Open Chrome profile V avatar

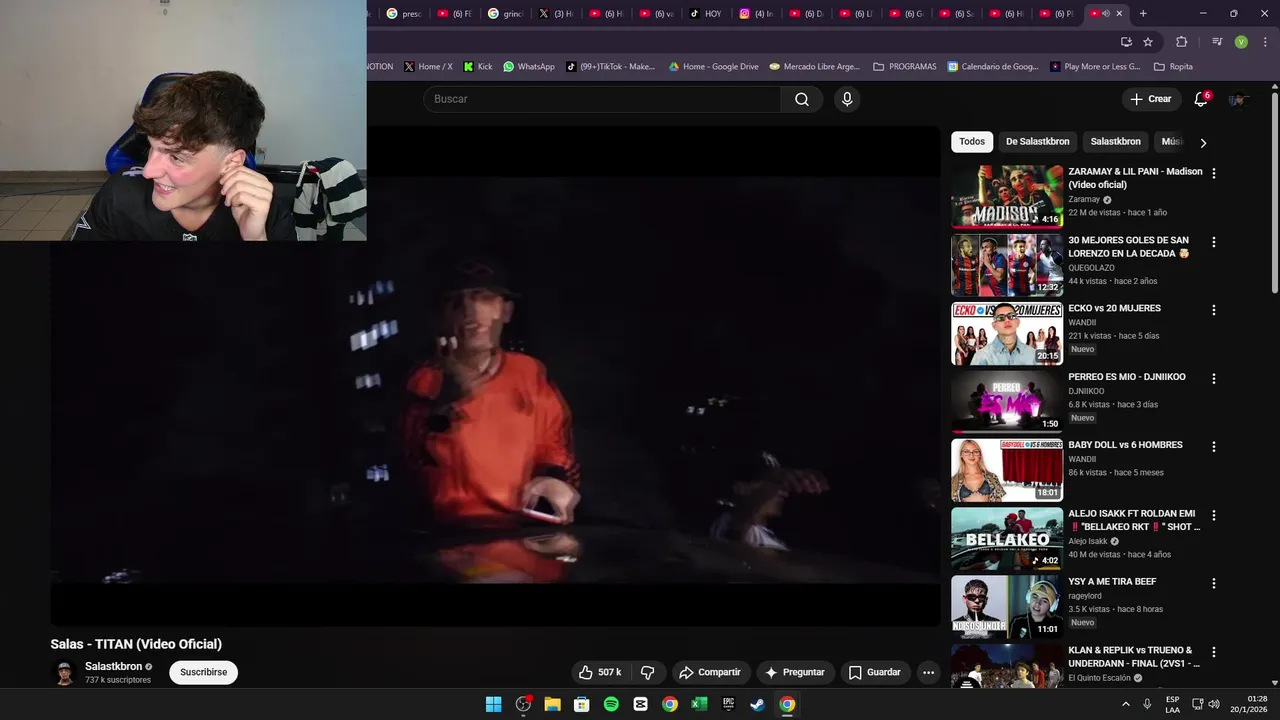point(1241,42)
